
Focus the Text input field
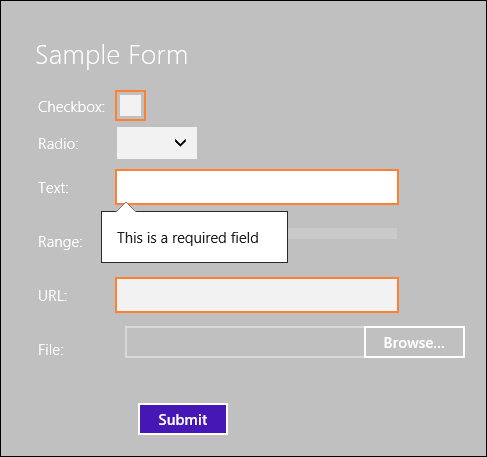257,187
